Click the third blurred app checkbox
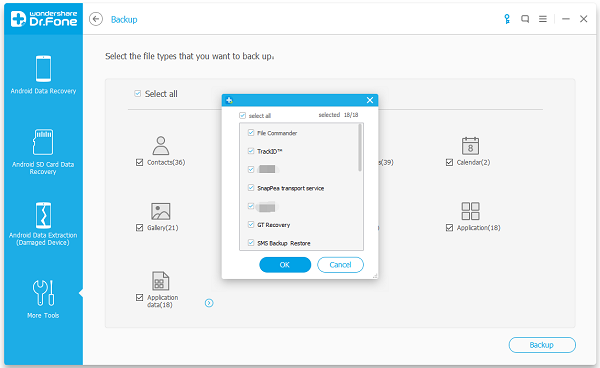 tap(251, 169)
